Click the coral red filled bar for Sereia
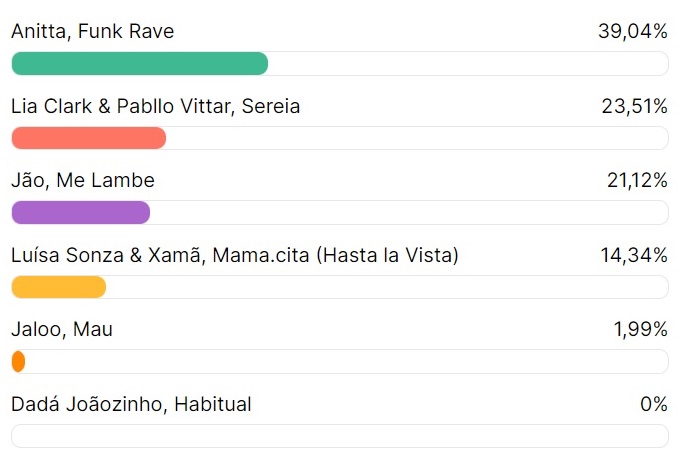 point(88,138)
